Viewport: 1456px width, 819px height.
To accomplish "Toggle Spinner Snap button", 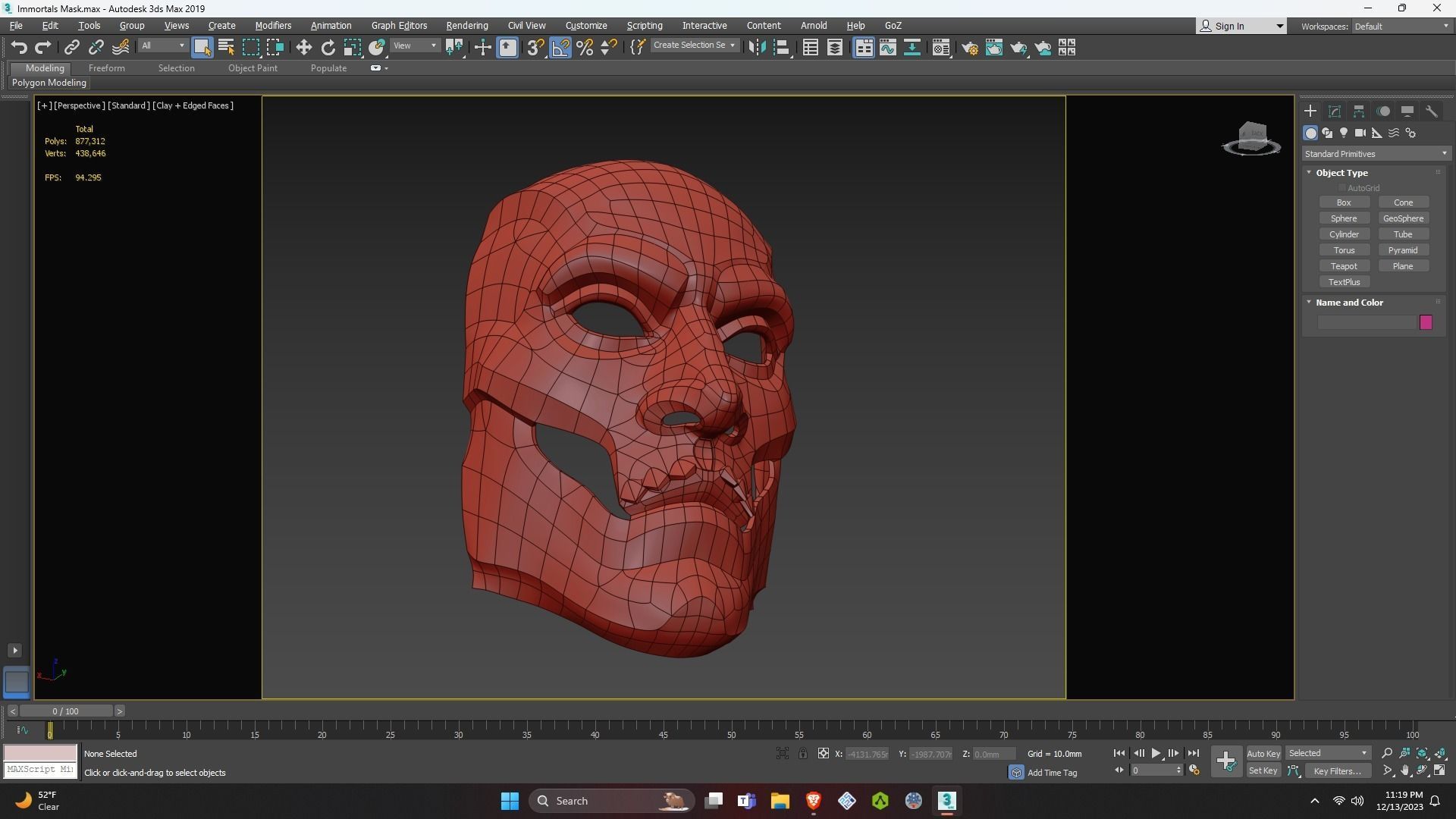I will click(x=609, y=48).
